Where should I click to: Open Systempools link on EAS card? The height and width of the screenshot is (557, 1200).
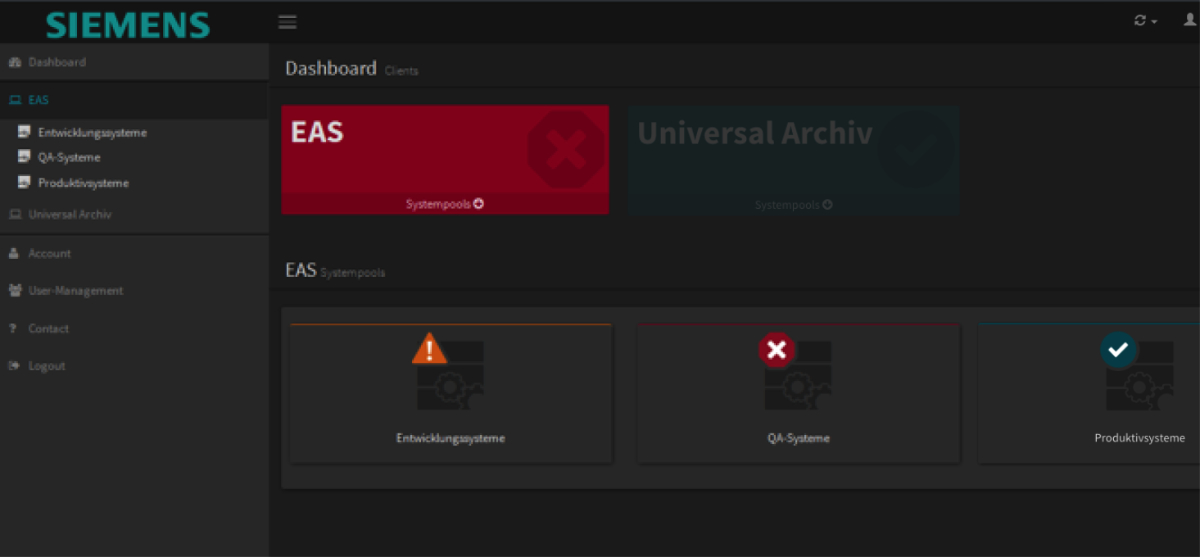click(445, 204)
